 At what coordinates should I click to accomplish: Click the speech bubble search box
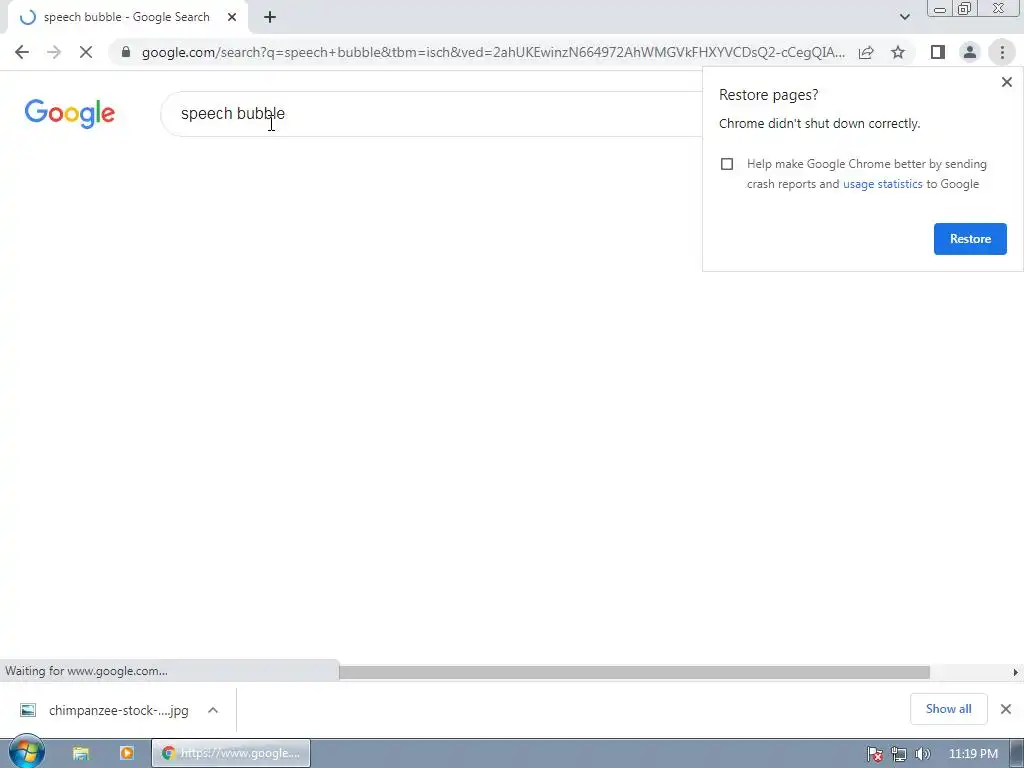click(431, 114)
